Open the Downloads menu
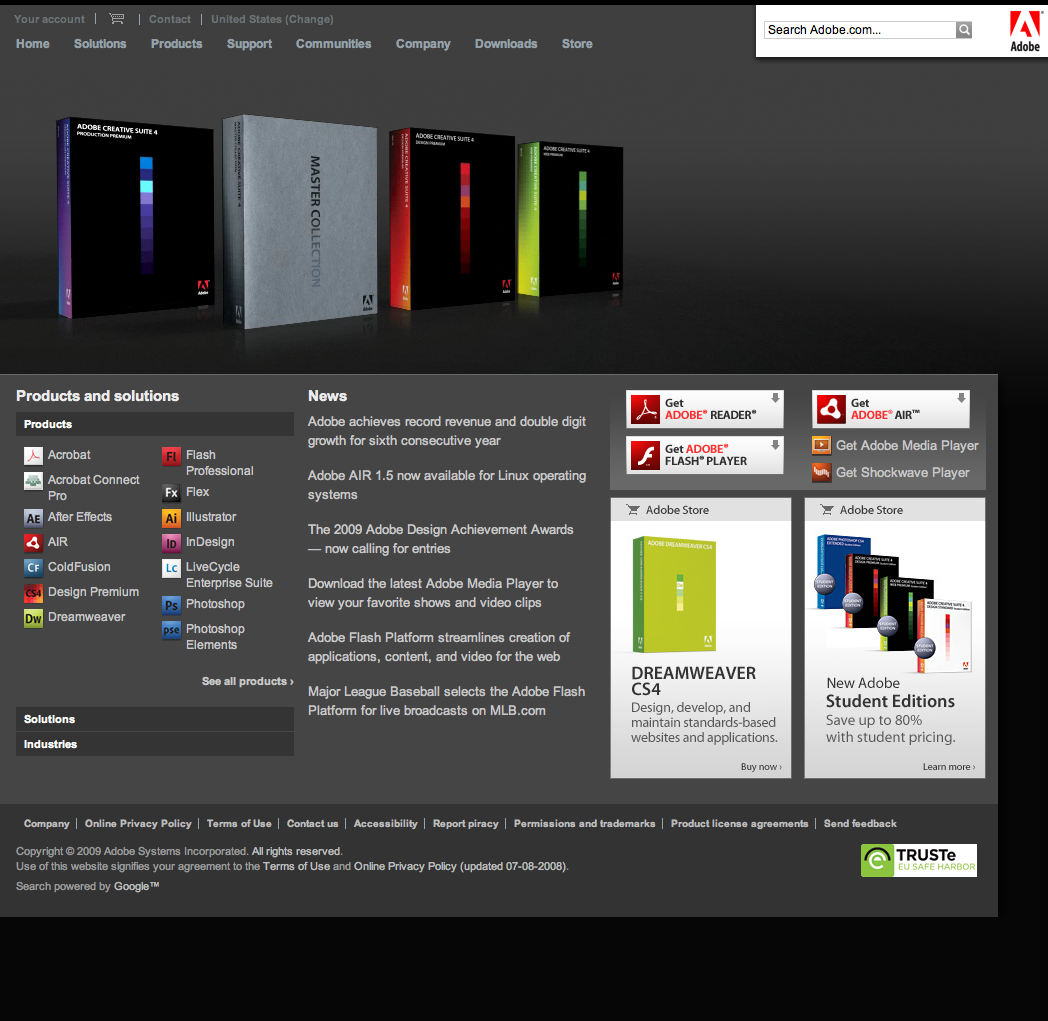Viewport: 1048px width, 1021px height. tap(505, 44)
